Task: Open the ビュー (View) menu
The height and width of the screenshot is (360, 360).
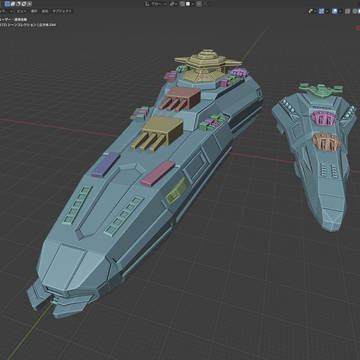Action: click(21, 11)
